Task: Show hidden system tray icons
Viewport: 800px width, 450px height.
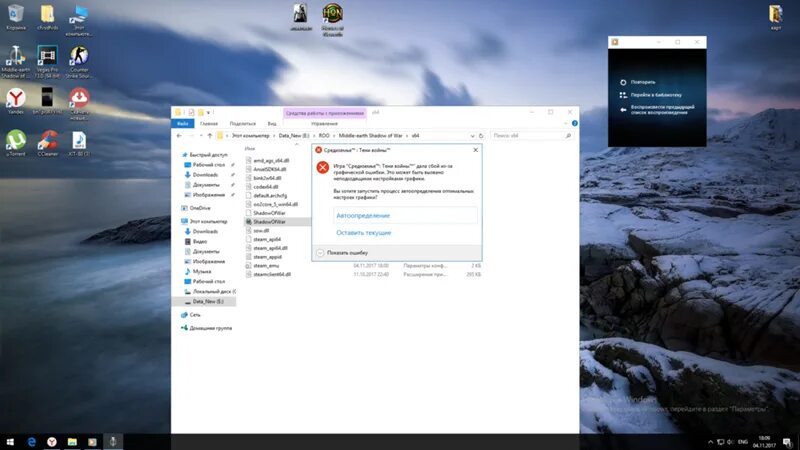Action: point(710,442)
